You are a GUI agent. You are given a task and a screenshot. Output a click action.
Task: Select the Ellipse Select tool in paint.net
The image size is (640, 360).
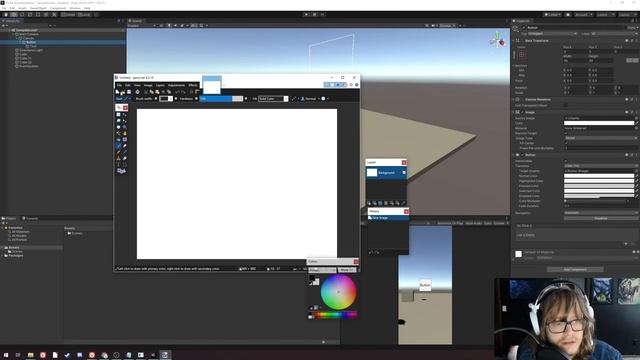(118, 127)
